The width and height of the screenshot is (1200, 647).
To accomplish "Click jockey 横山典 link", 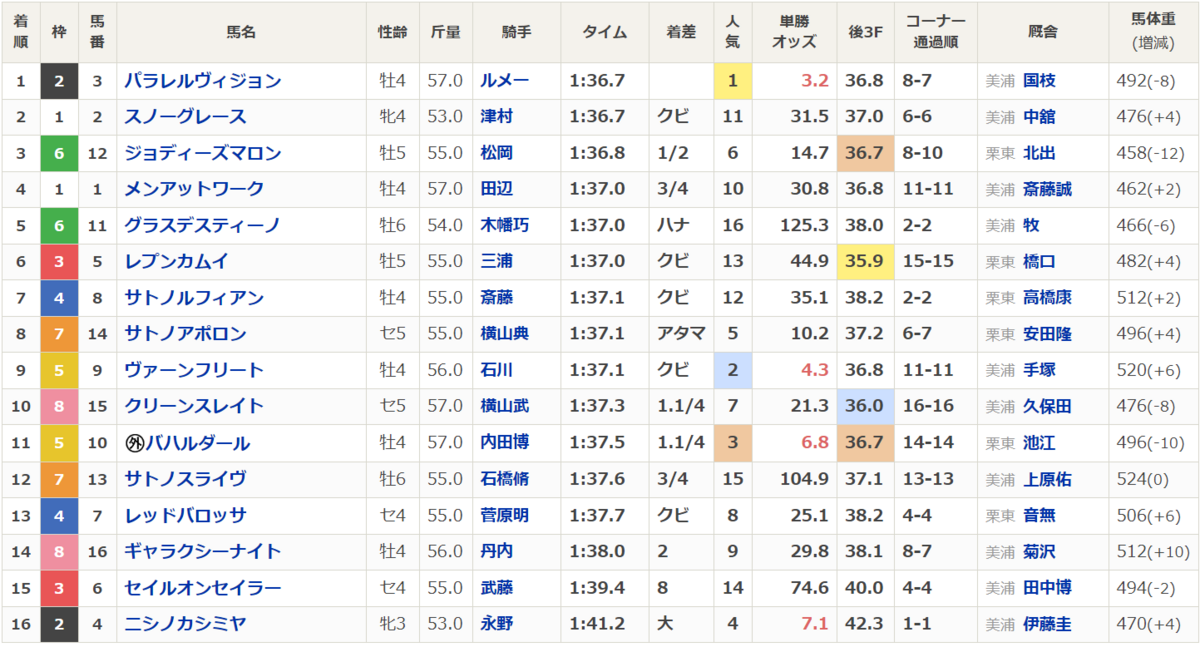I will coord(505,334).
